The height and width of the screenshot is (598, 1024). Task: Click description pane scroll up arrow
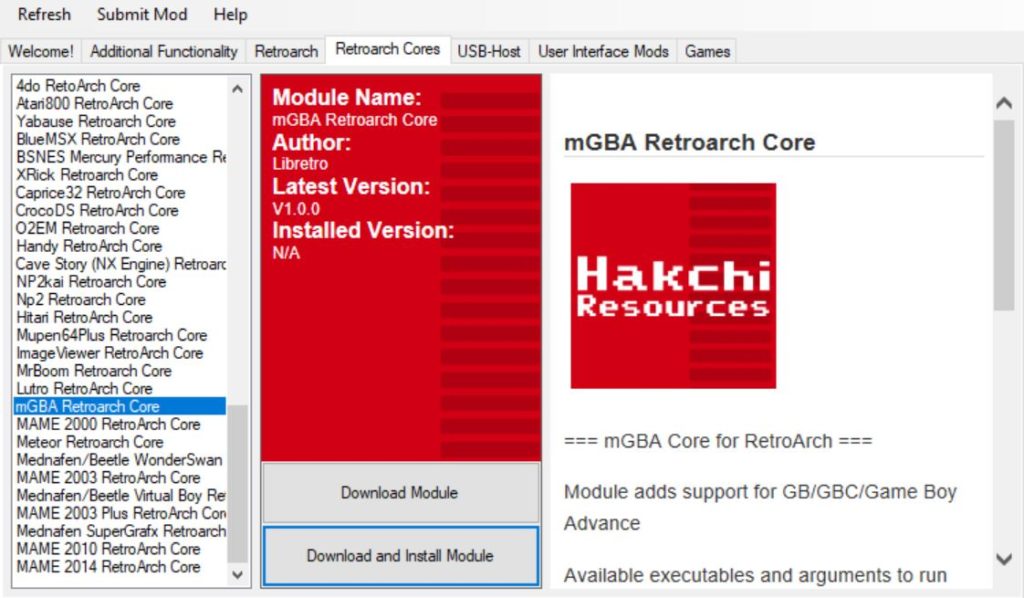coord(1004,103)
